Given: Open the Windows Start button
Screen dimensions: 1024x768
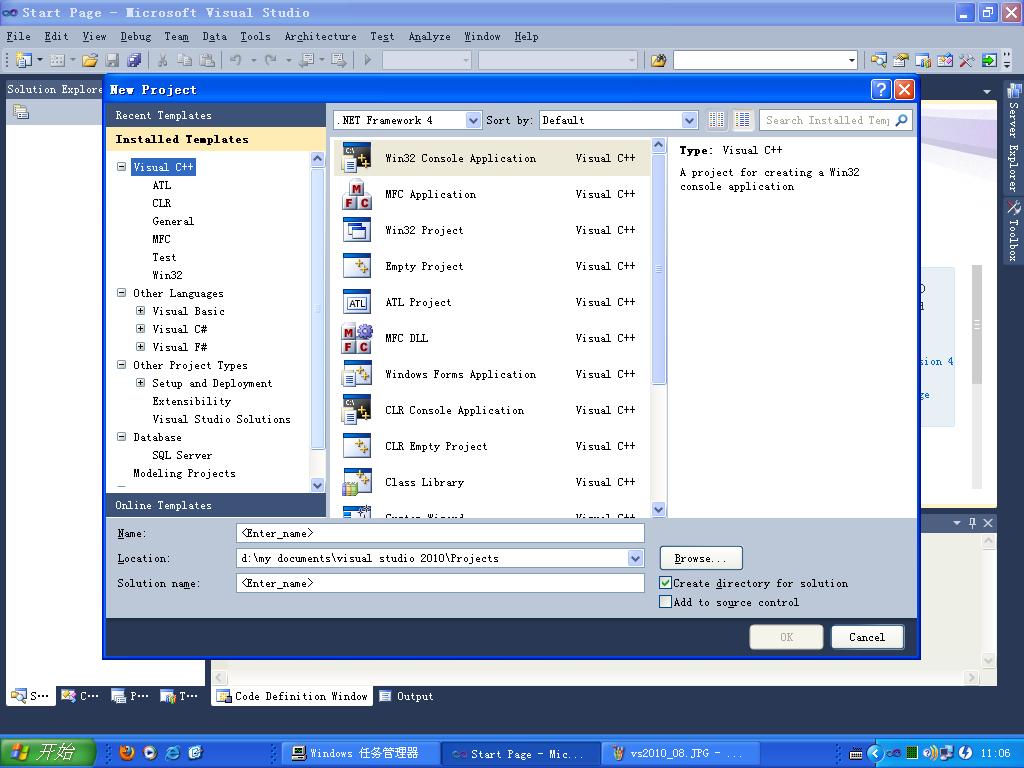Looking at the screenshot, I should point(47,752).
